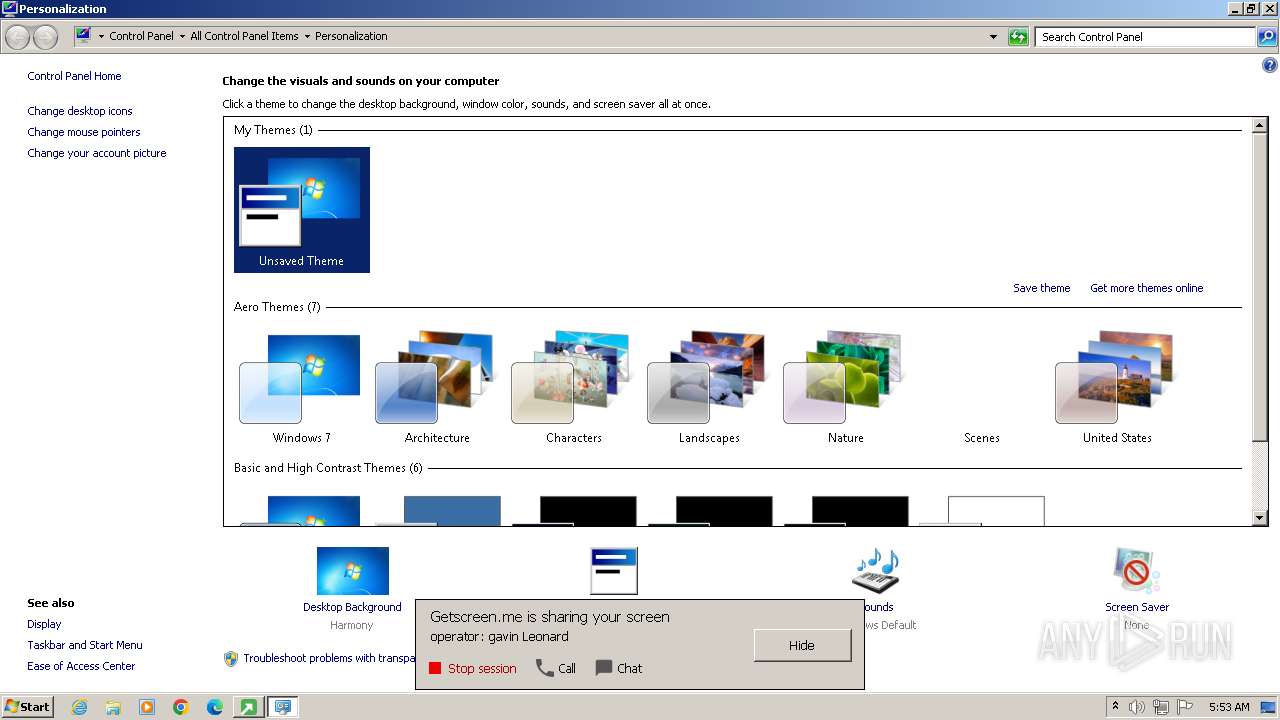This screenshot has height=720, width=1280.
Task: Expand All Control Panel Items breadcrumb arrow
Action: pos(307,37)
